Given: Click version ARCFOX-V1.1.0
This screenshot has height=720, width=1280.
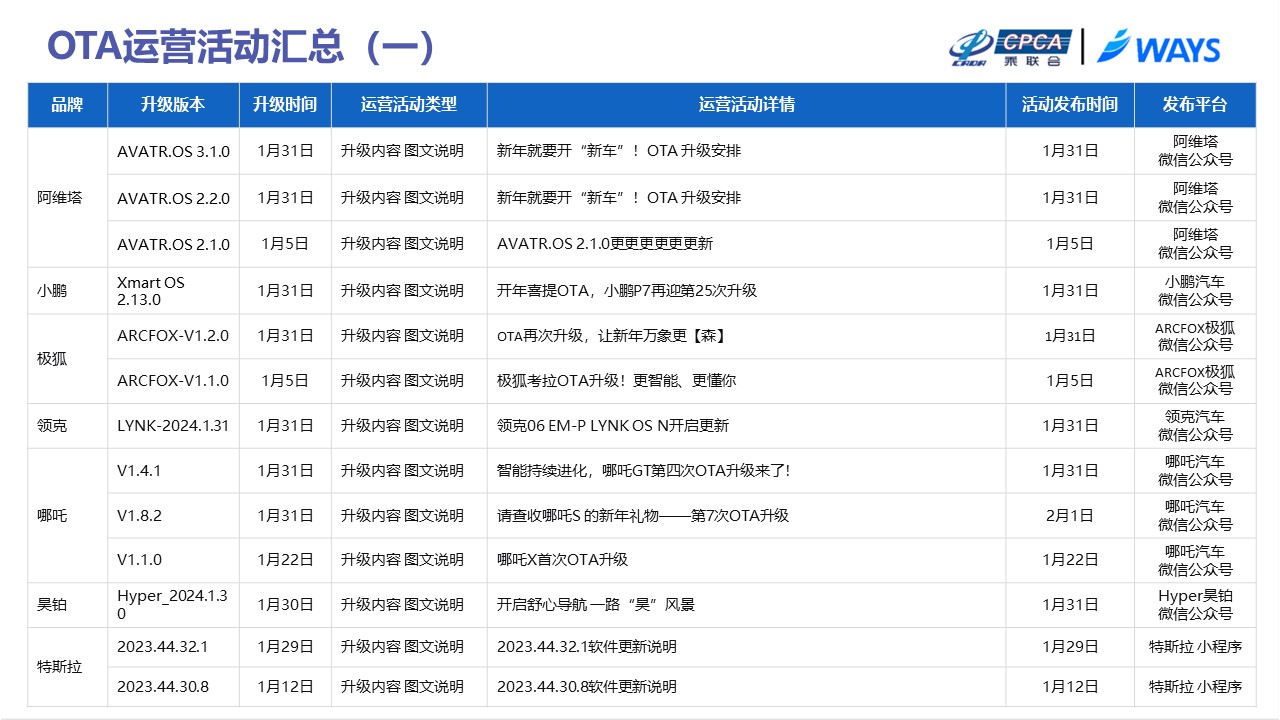Looking at the screenshot, I should (x=172, y=381).
